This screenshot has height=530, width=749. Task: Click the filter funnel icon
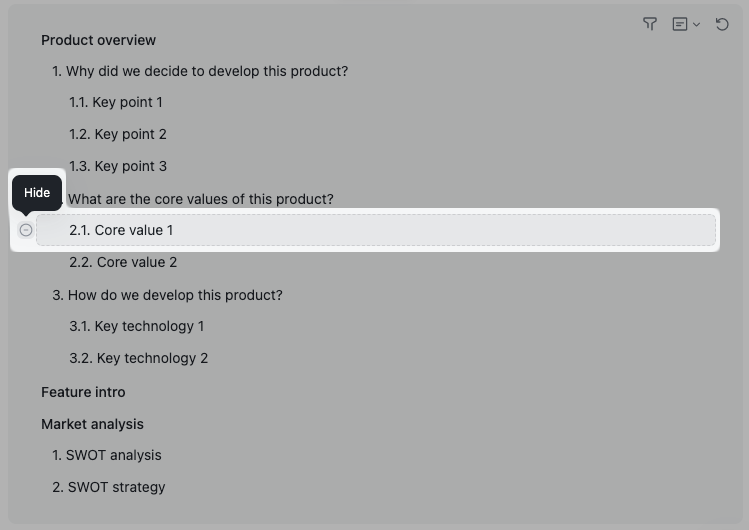650,24
